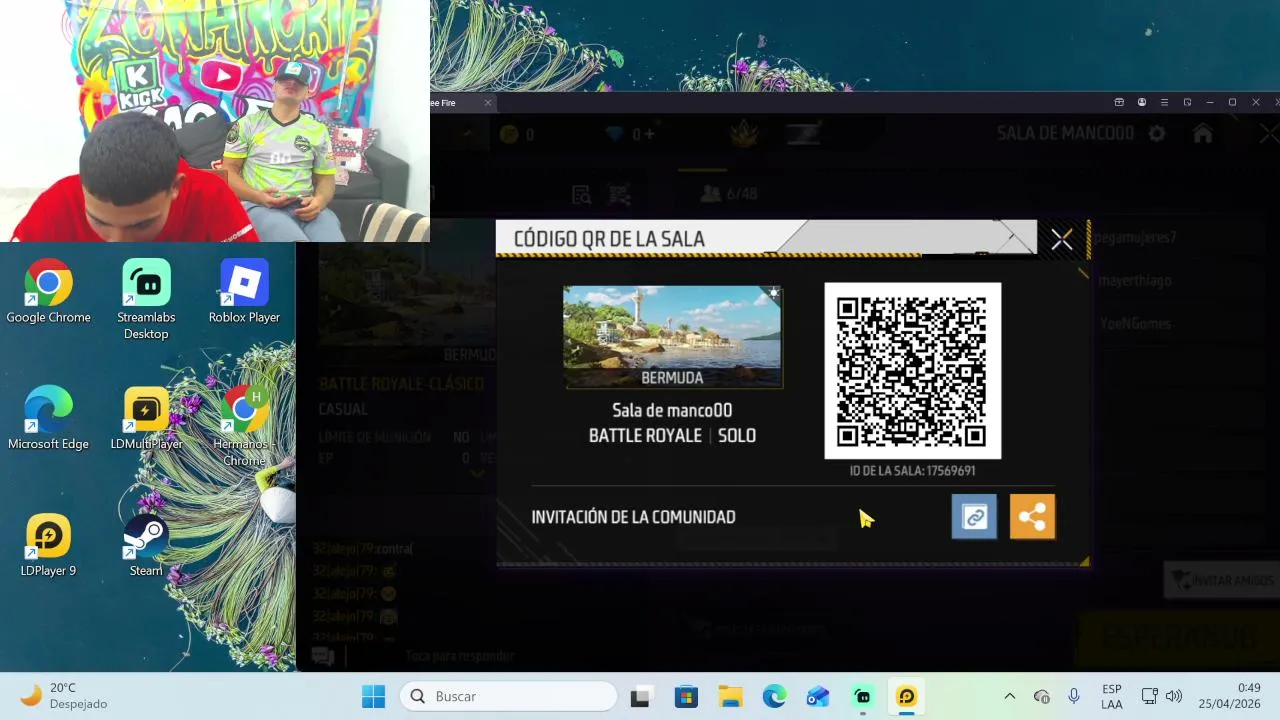Viewport: 1280px width, 720px height.
Task: Click LDPlayer screen capture icon
Action: (x=1187, y=102)
